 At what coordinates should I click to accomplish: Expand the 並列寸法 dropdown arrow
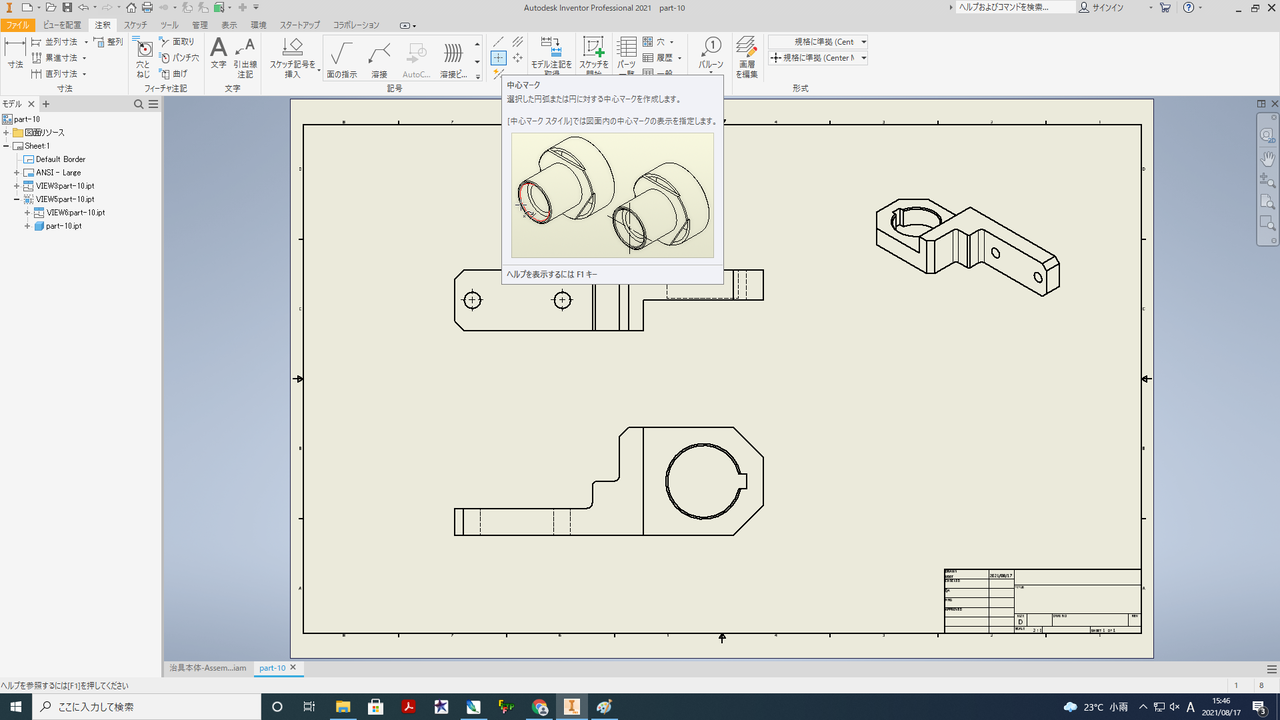tap(86, 42)
